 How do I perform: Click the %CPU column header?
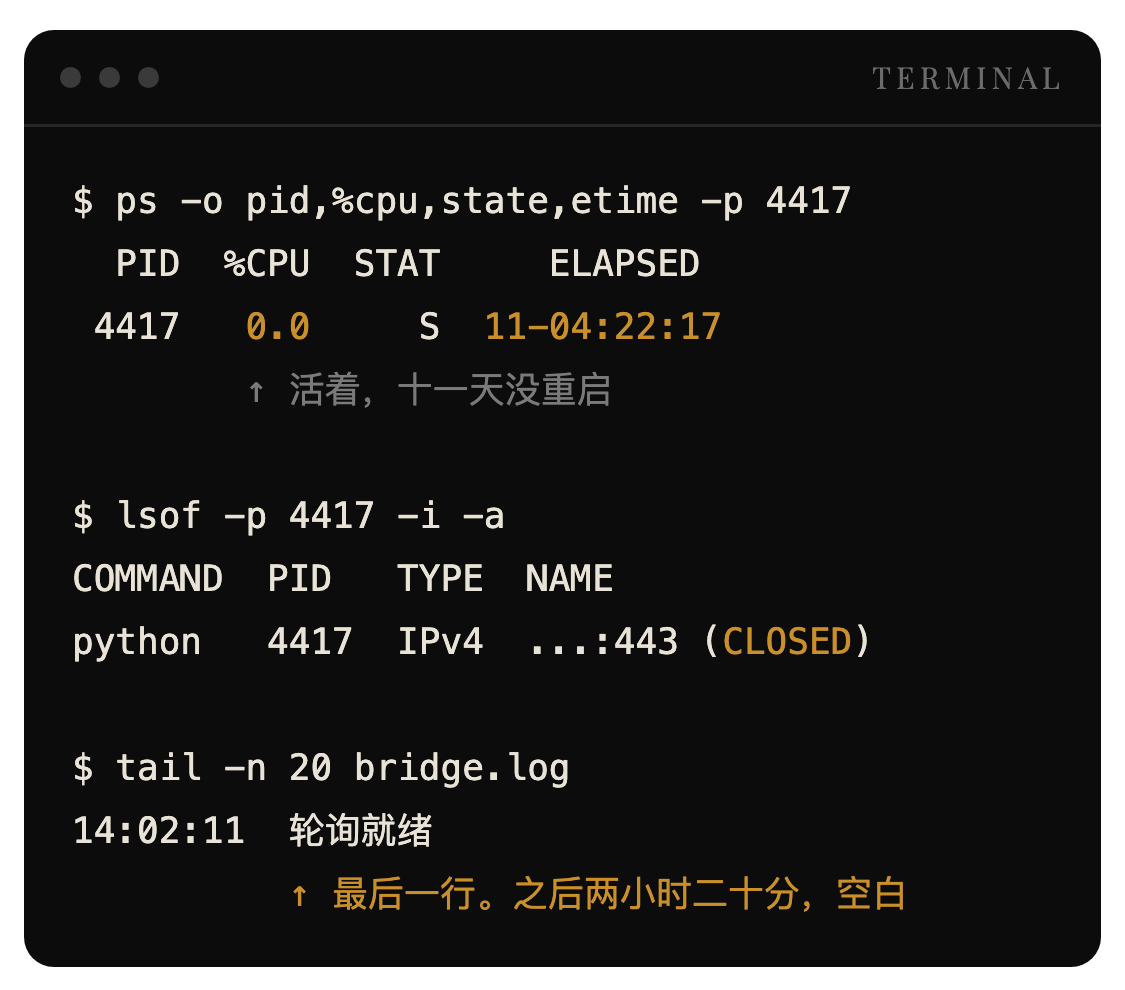point(266,263)
